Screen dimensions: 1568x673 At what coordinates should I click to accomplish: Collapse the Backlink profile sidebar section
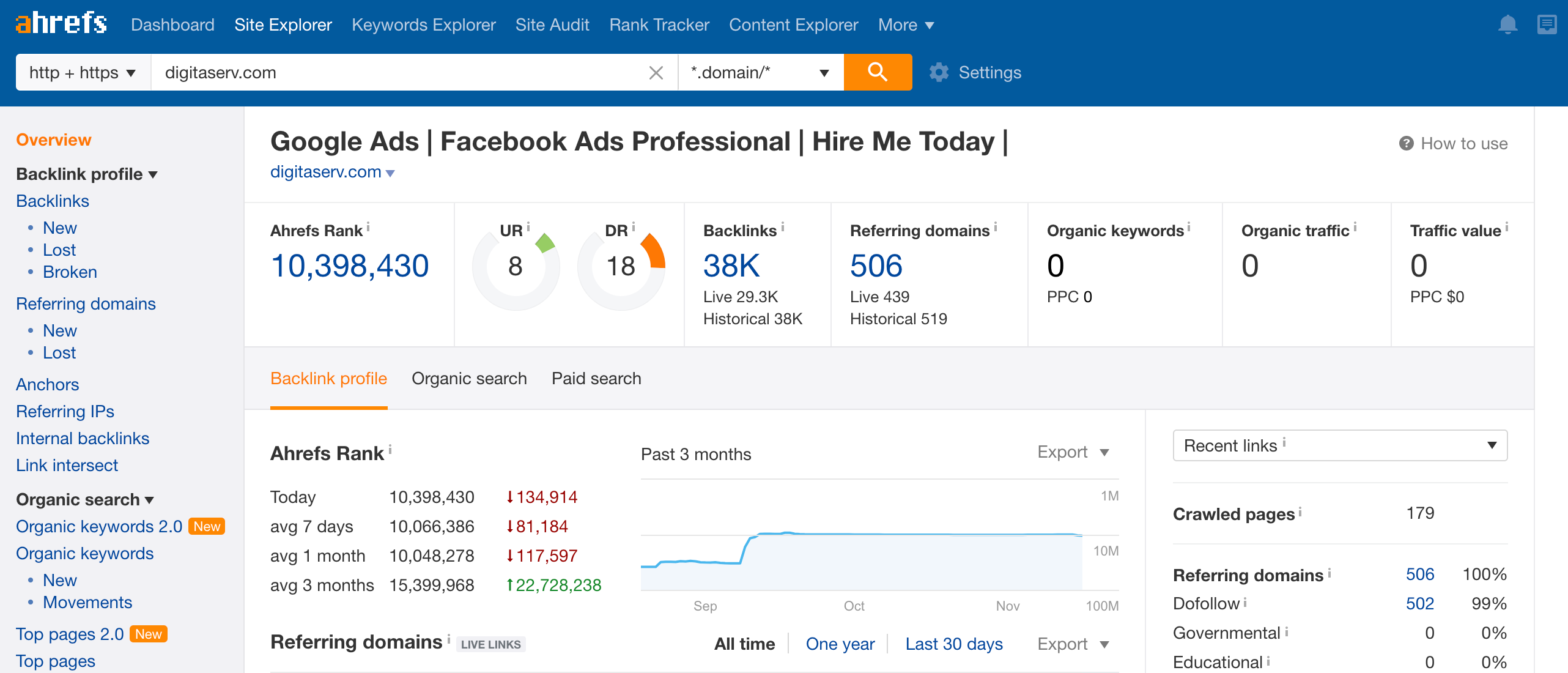[x=87, y=174]
